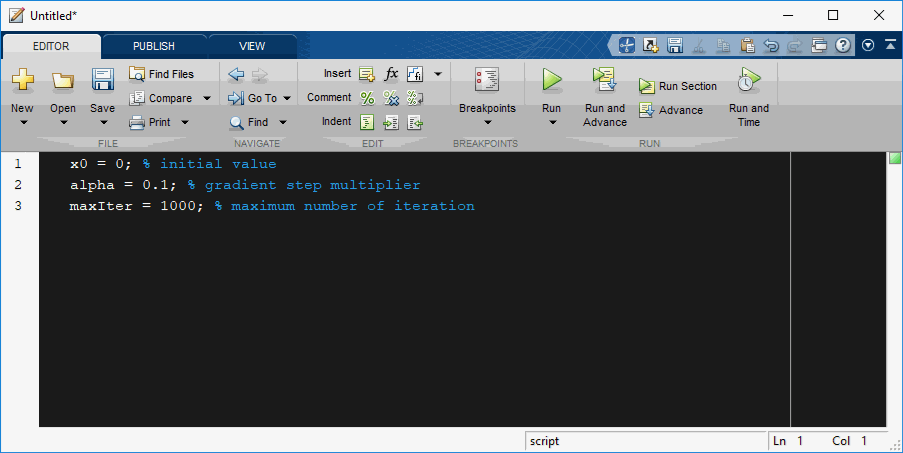
Task: Minimize the toolstrip with the up-arrow icon
Action: (x=890, y=45)
